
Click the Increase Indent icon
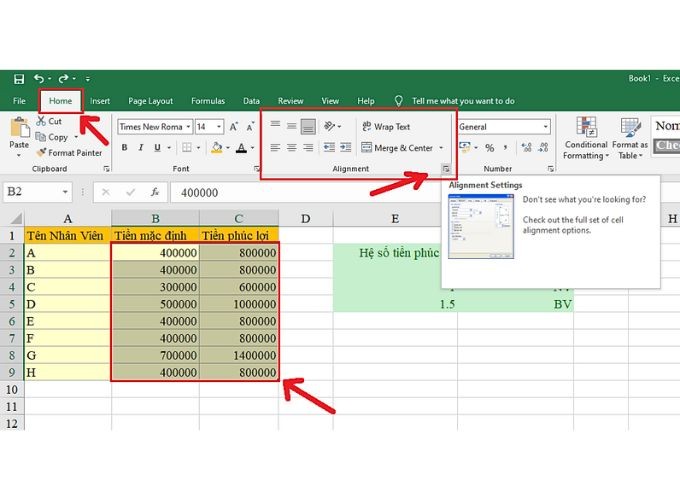346,147
